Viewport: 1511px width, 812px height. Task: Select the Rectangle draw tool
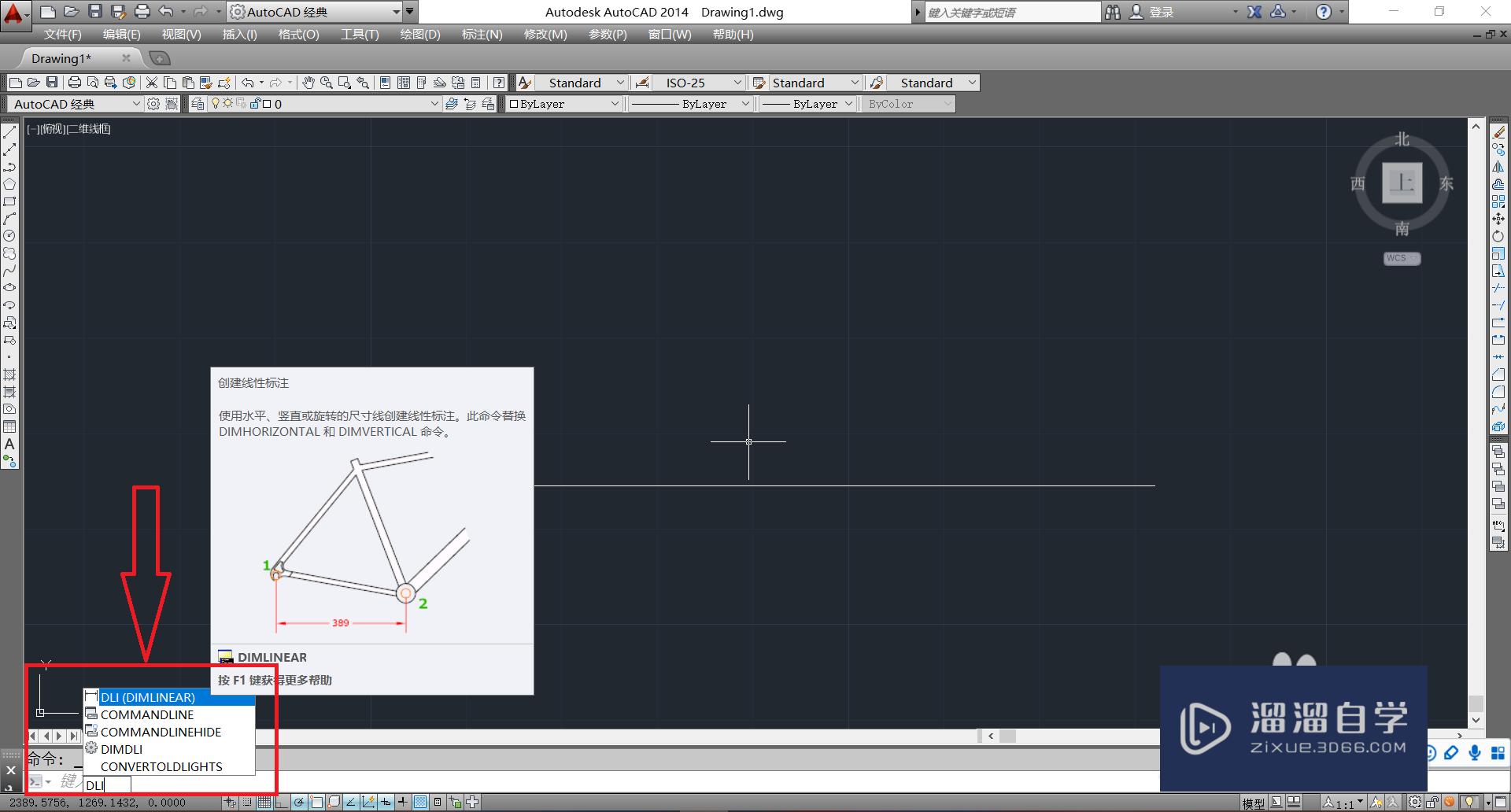tap(9, 201)
